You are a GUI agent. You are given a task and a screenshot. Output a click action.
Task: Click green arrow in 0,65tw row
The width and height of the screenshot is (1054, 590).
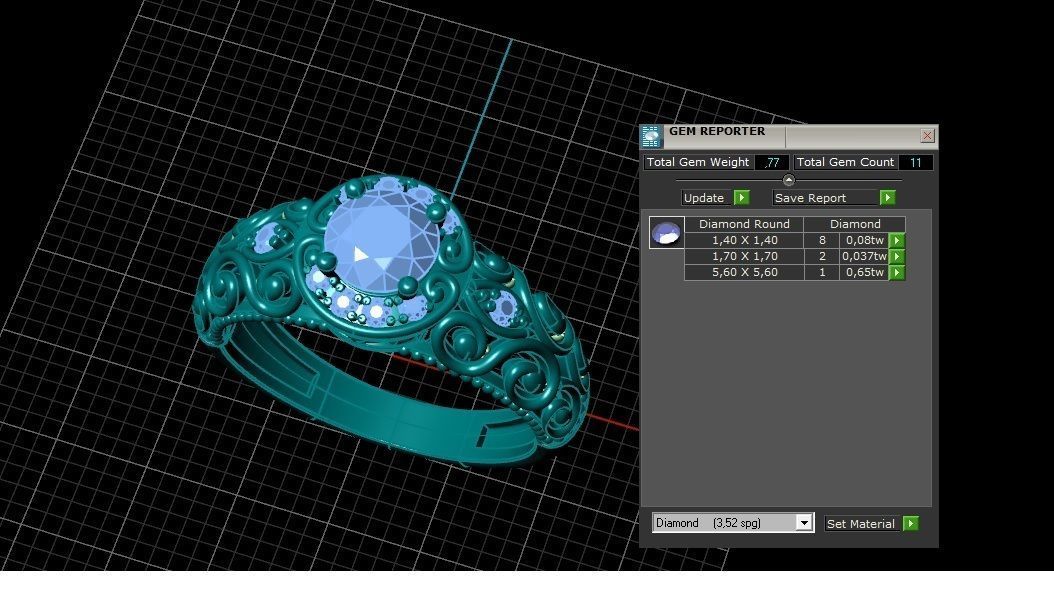[x=897, y=272]
